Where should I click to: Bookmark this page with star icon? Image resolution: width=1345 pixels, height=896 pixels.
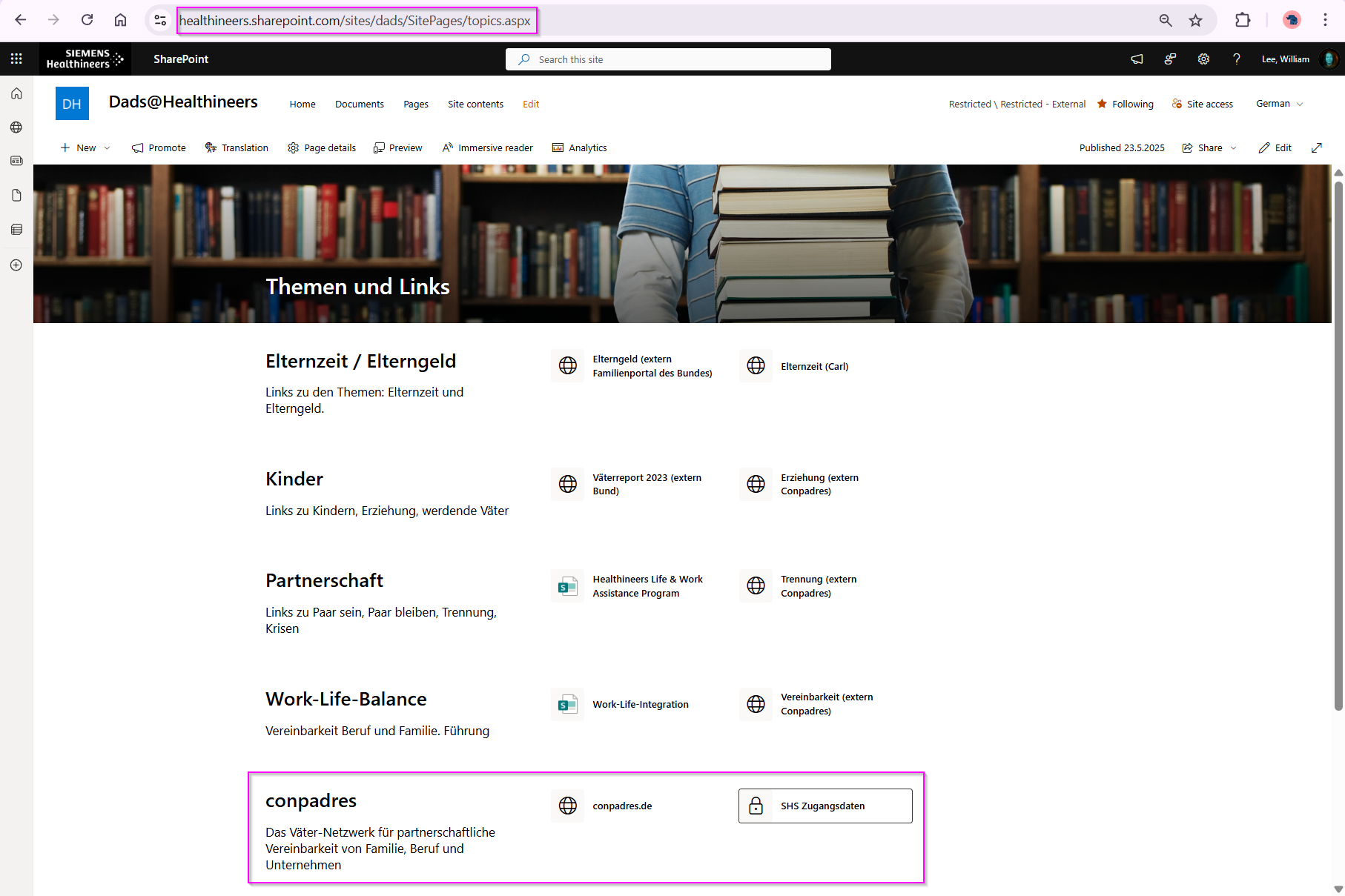[1195, 21]
